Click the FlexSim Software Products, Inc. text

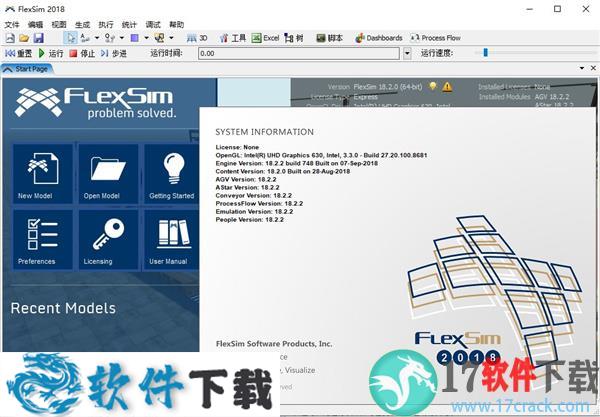coord(274,344)
